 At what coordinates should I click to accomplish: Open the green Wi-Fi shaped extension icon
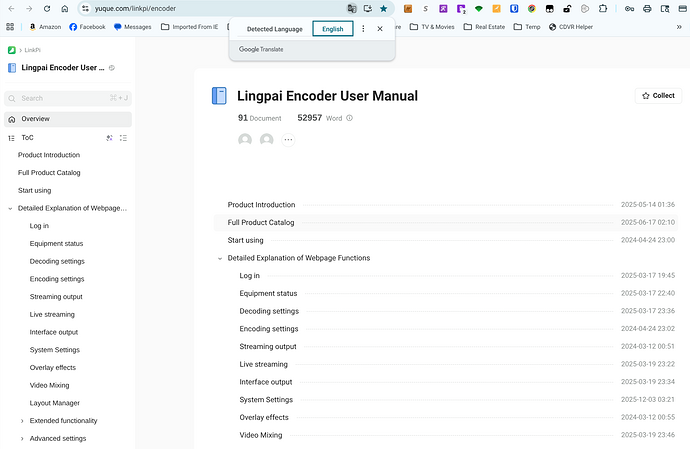(479, 8)
